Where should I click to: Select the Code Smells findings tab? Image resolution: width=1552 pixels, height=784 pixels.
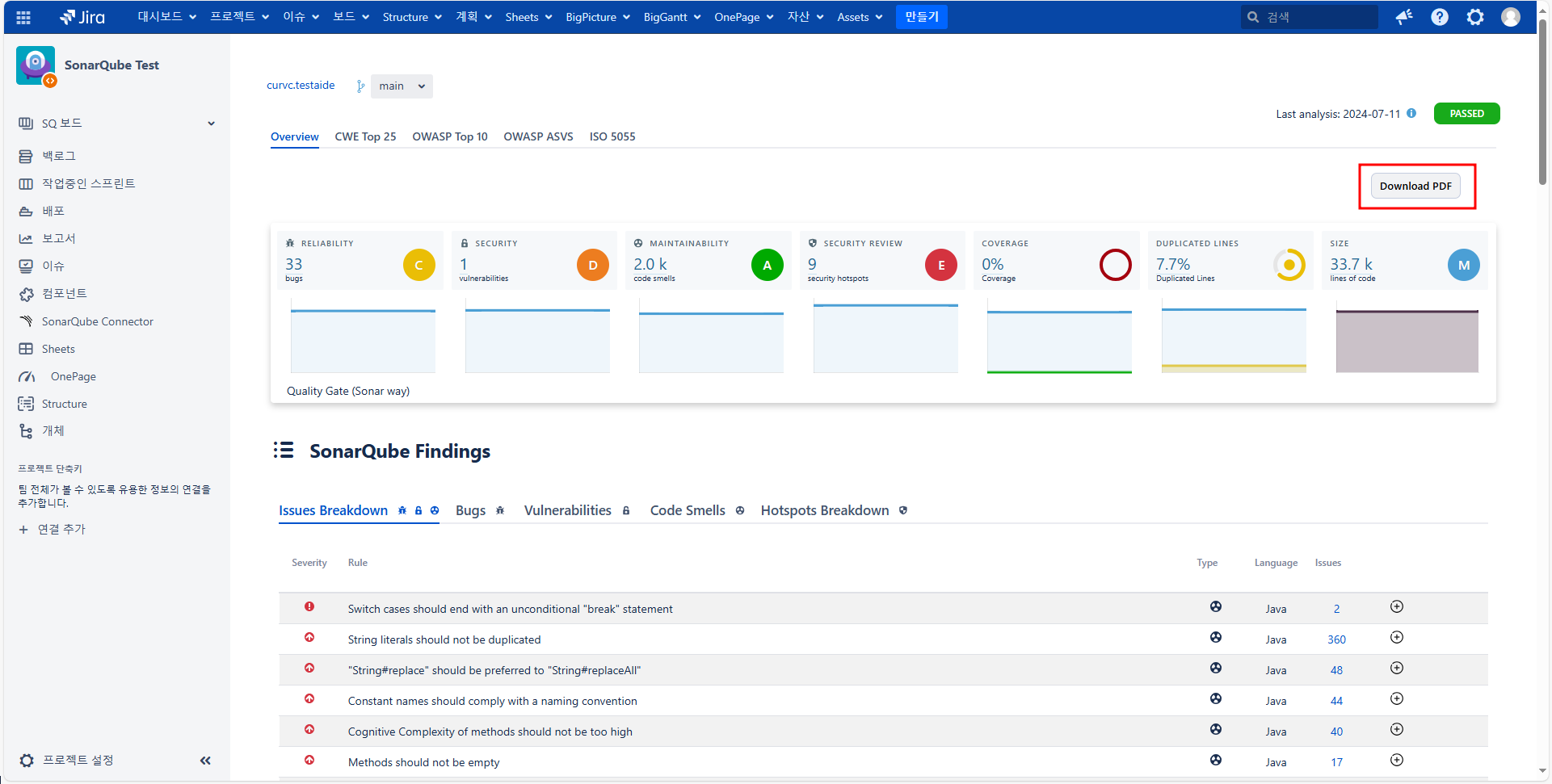coord(697,510)
